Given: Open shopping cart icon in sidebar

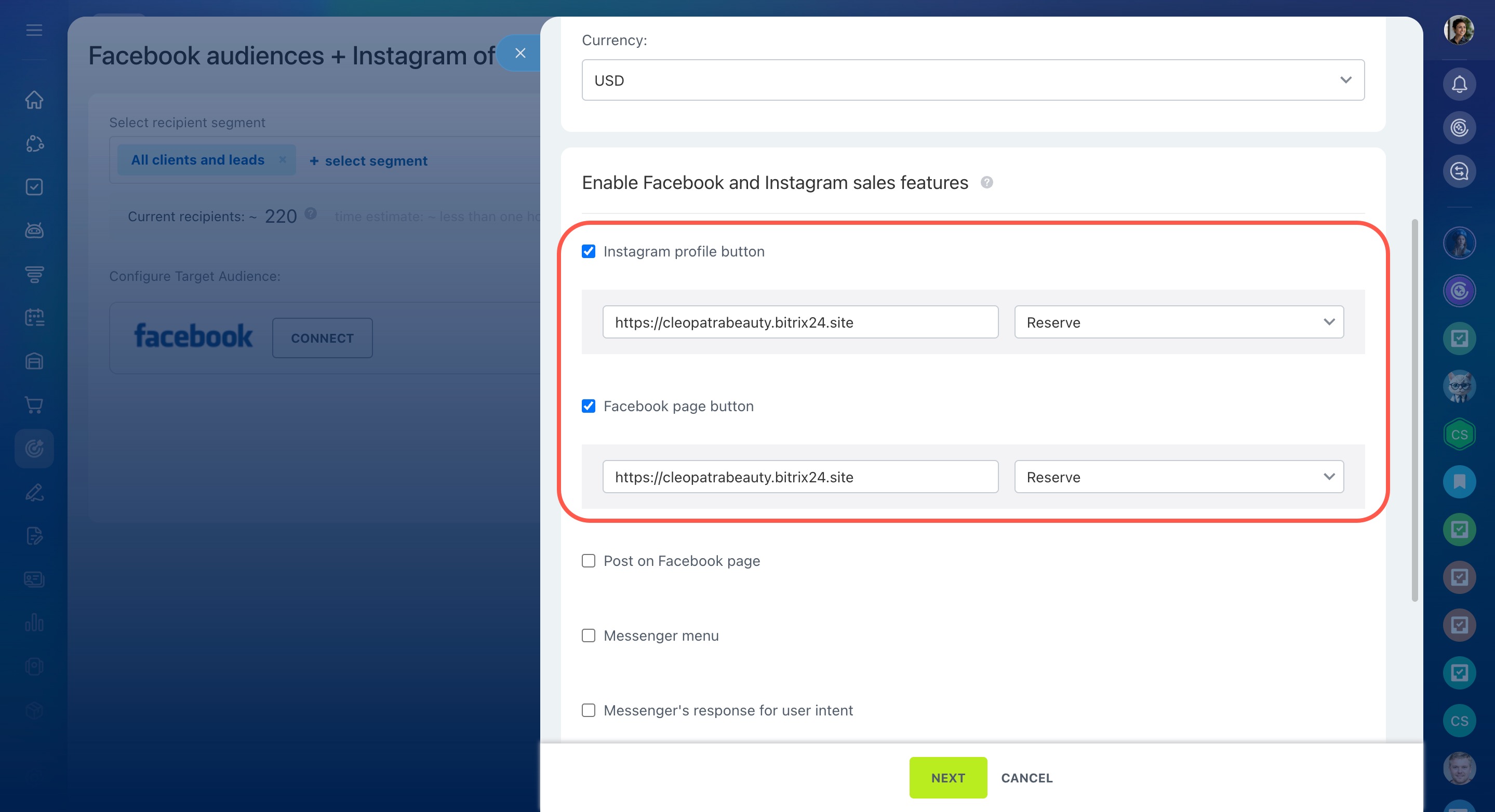Looking at the screenshot, I should click(34, 405).
